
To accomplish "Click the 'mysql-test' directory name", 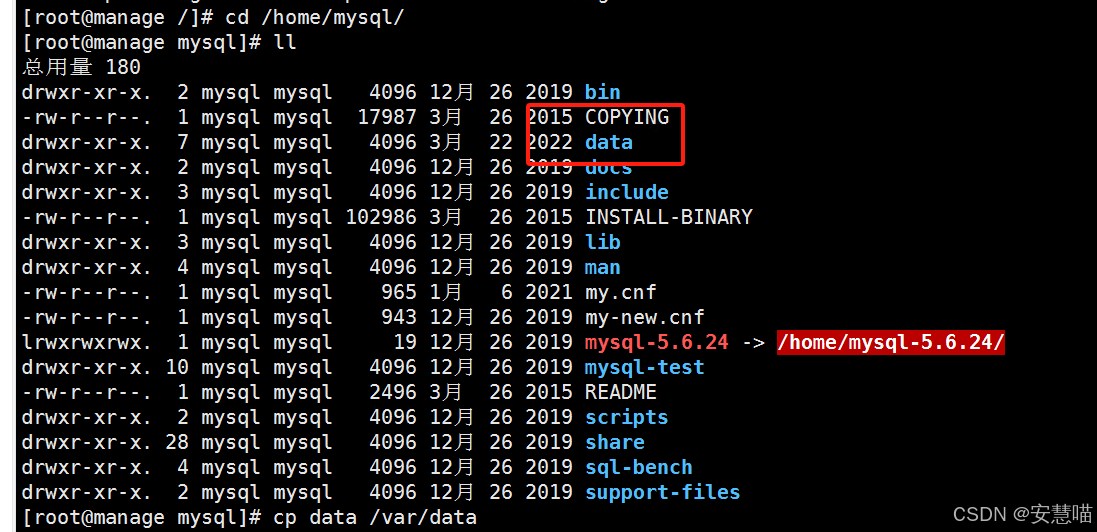I will pos(644,368).
